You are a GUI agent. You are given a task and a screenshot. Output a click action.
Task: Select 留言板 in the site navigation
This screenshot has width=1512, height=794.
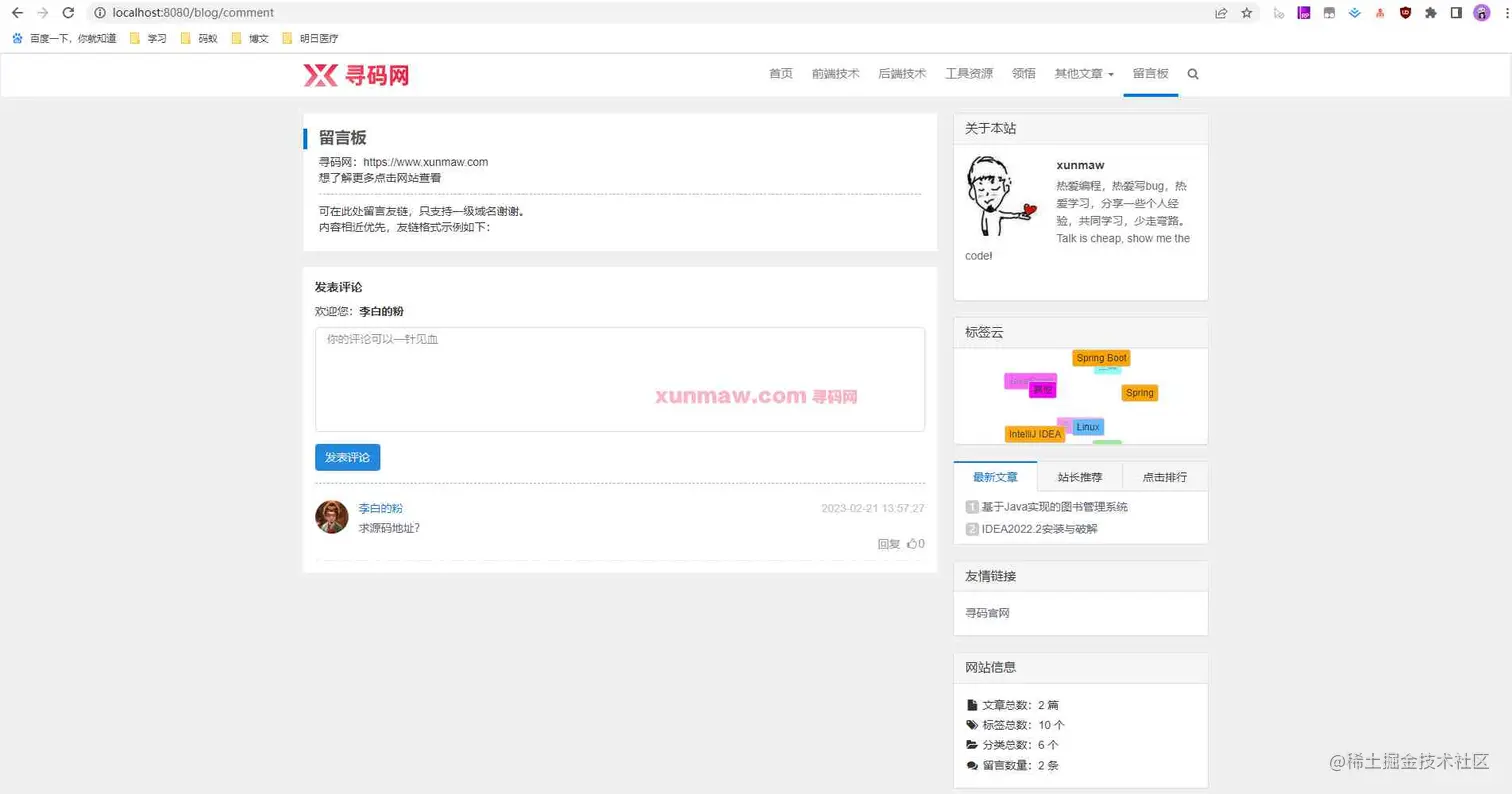1150,74
